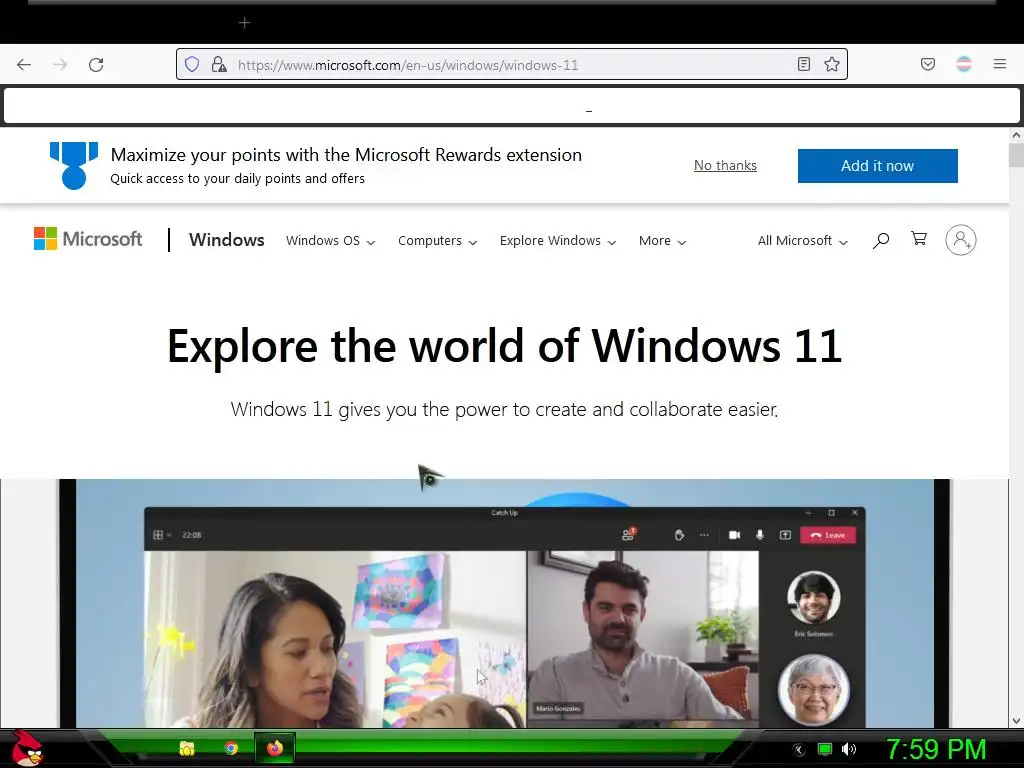Screen dimensions: 1024x768
Task: Toggle reader view icon in address bar
Action: pos(804,64)
